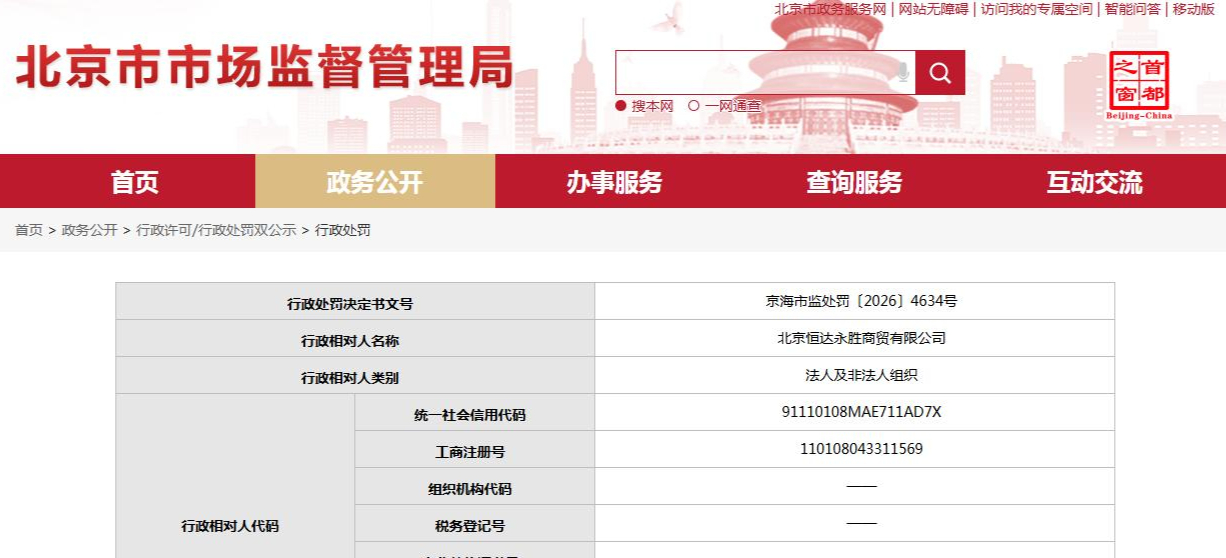Click 政务公开 in the breadcrumb

[89, 230]
